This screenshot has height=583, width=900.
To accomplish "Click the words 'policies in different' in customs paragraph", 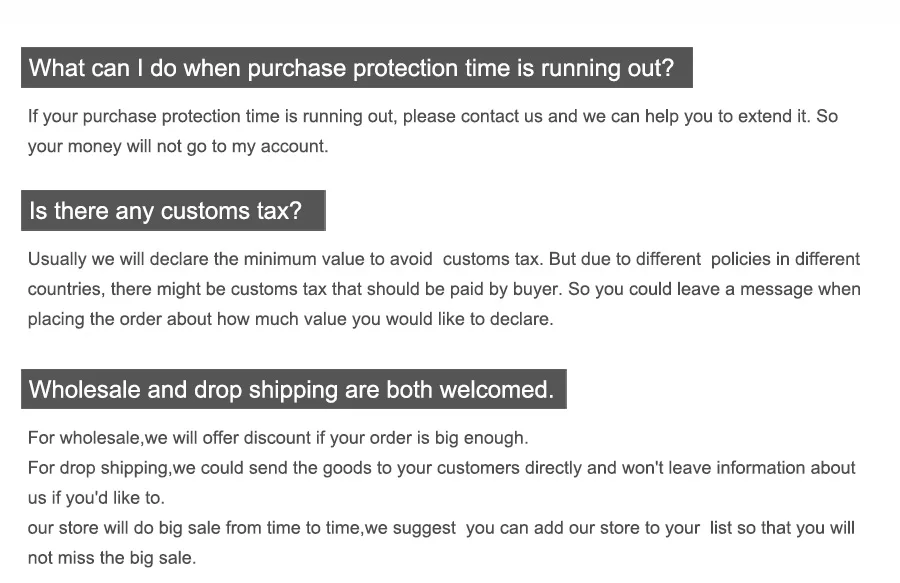I will 785,259.
